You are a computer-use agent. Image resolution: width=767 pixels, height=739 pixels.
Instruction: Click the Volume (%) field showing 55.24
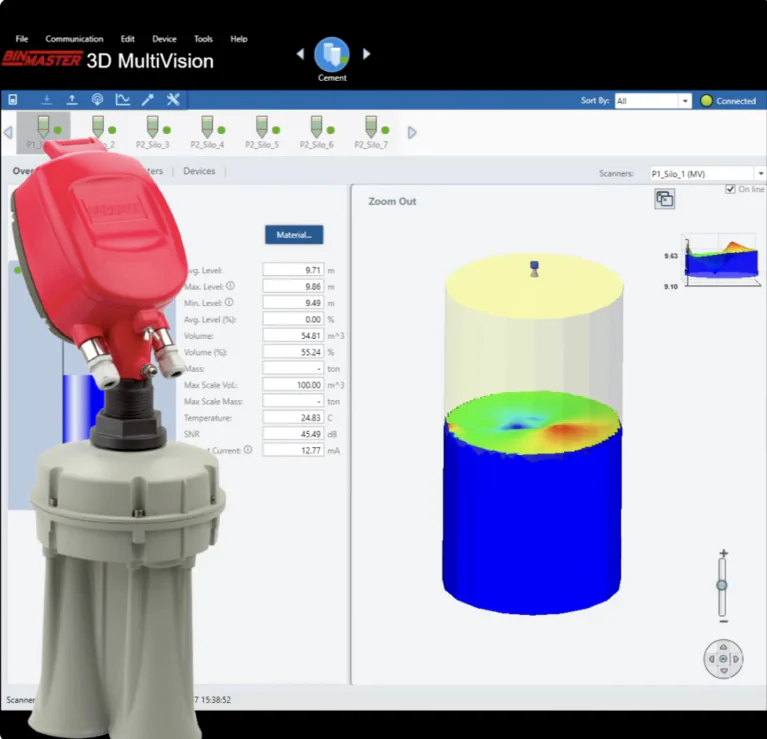pyautogui.click(x=293, y=352)
